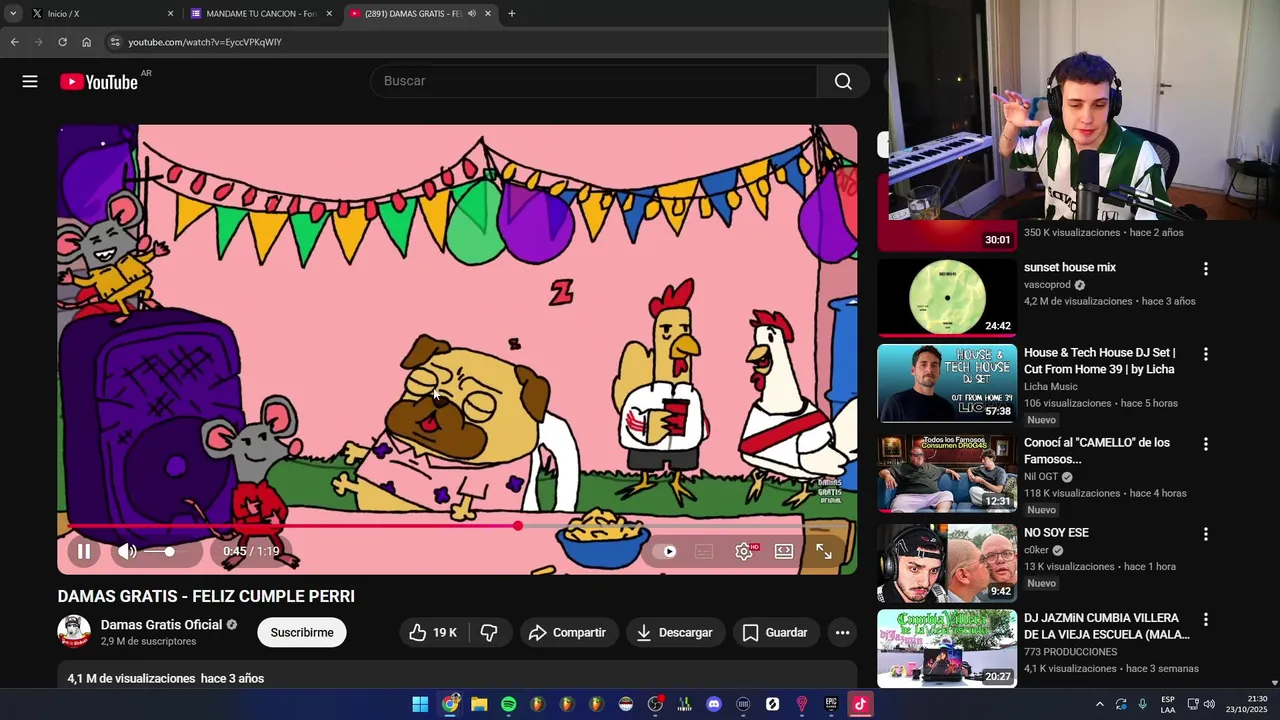Click the magnifier search button

[x=843, y=81]
